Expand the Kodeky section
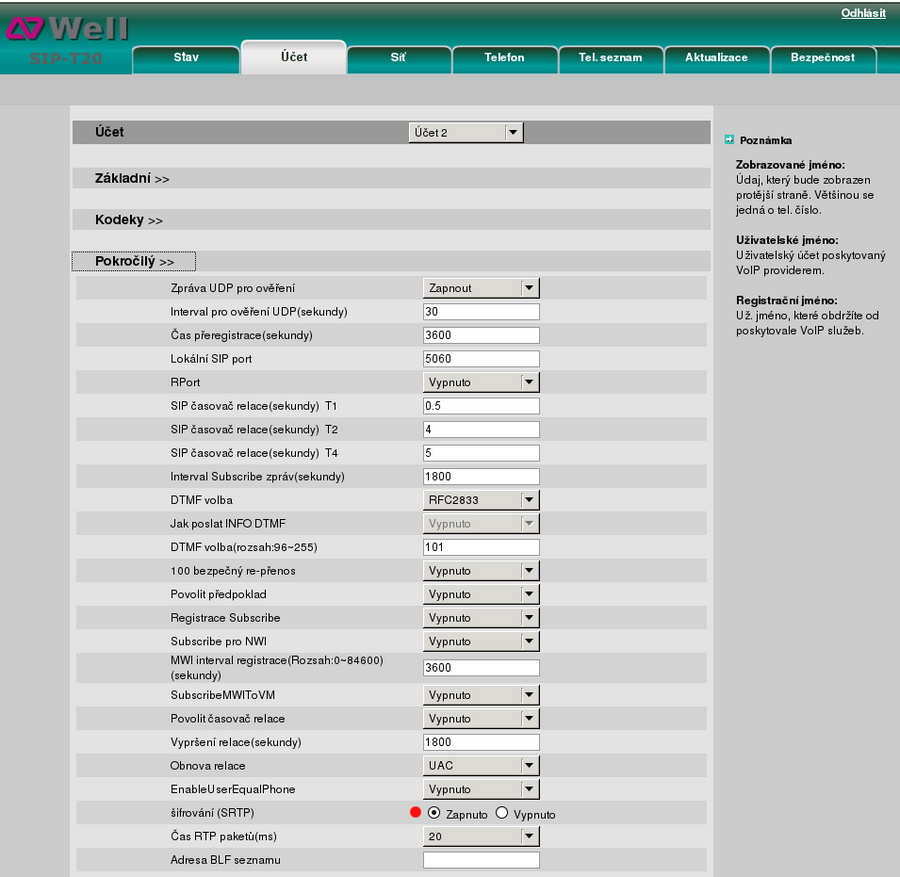 (129, 220)
